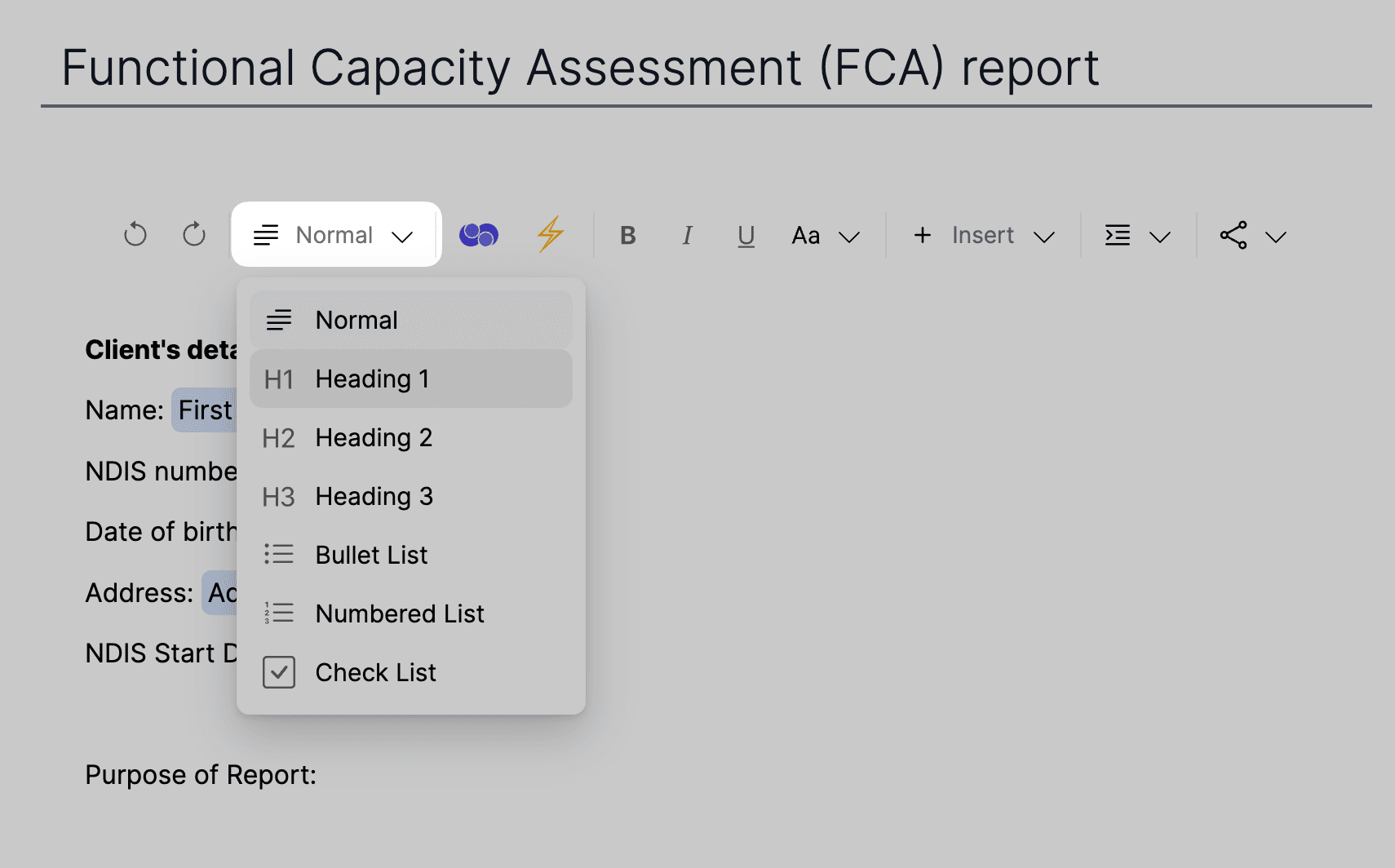The image size is (1395, 868).
Task: Click the undo icon
Action: pyautogui.click(x=135, y=234)
